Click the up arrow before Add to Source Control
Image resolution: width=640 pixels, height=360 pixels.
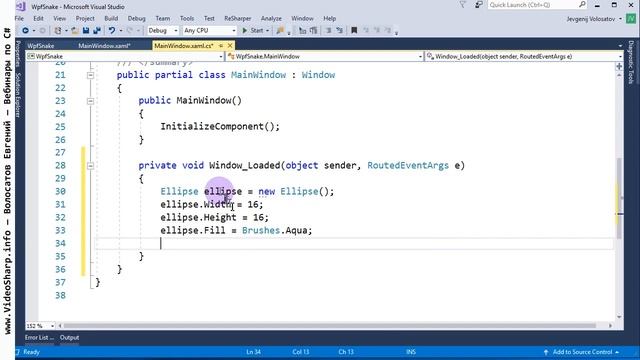pos(546,352)
